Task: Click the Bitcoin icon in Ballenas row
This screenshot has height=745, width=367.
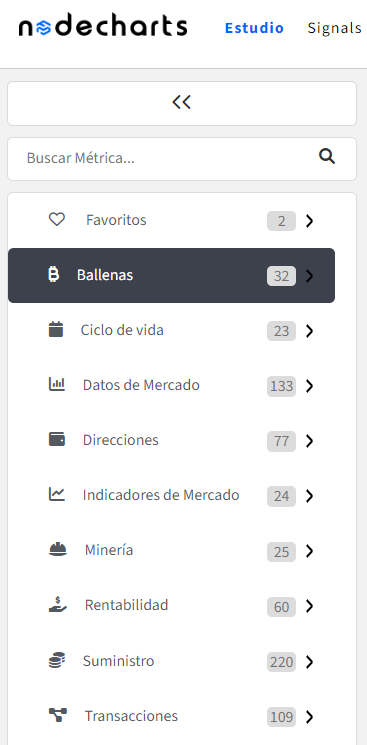Action: (54, 275)
